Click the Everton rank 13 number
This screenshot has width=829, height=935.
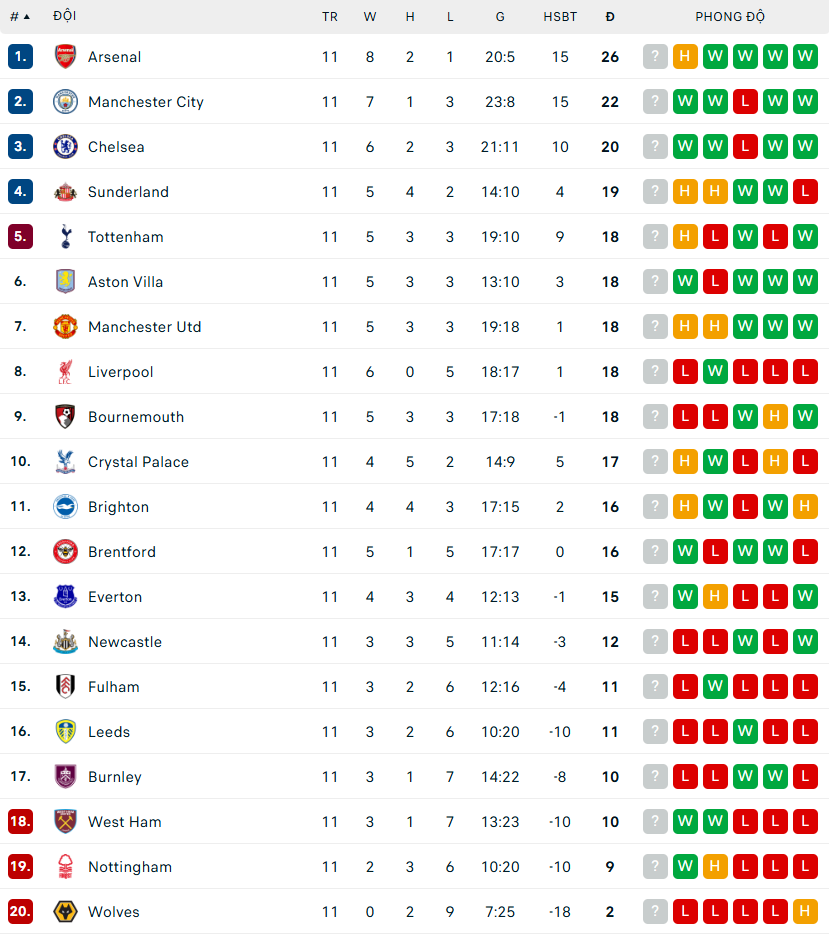coord(20,597)
